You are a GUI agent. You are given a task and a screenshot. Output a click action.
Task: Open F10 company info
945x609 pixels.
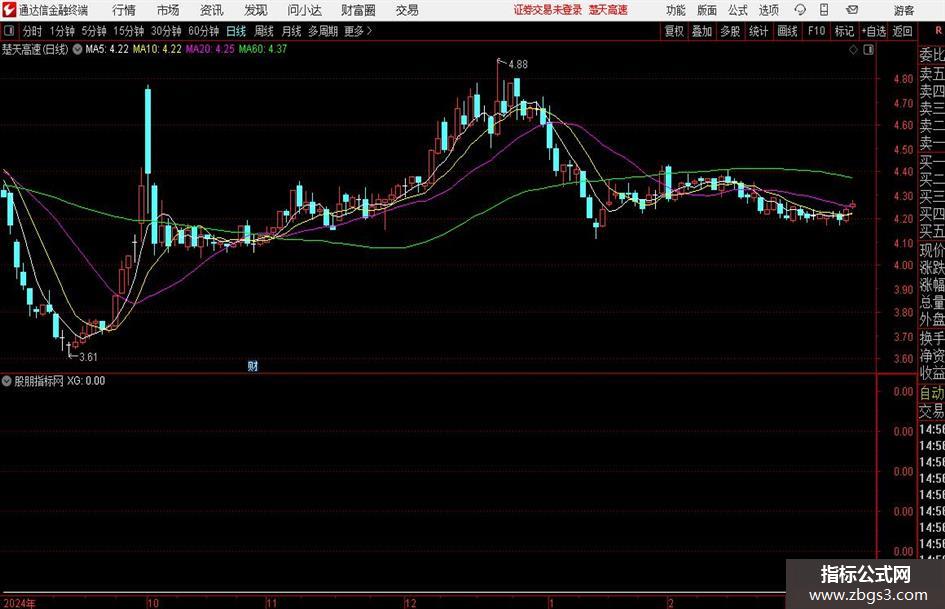pyautogui.click(x=816, y=31)
